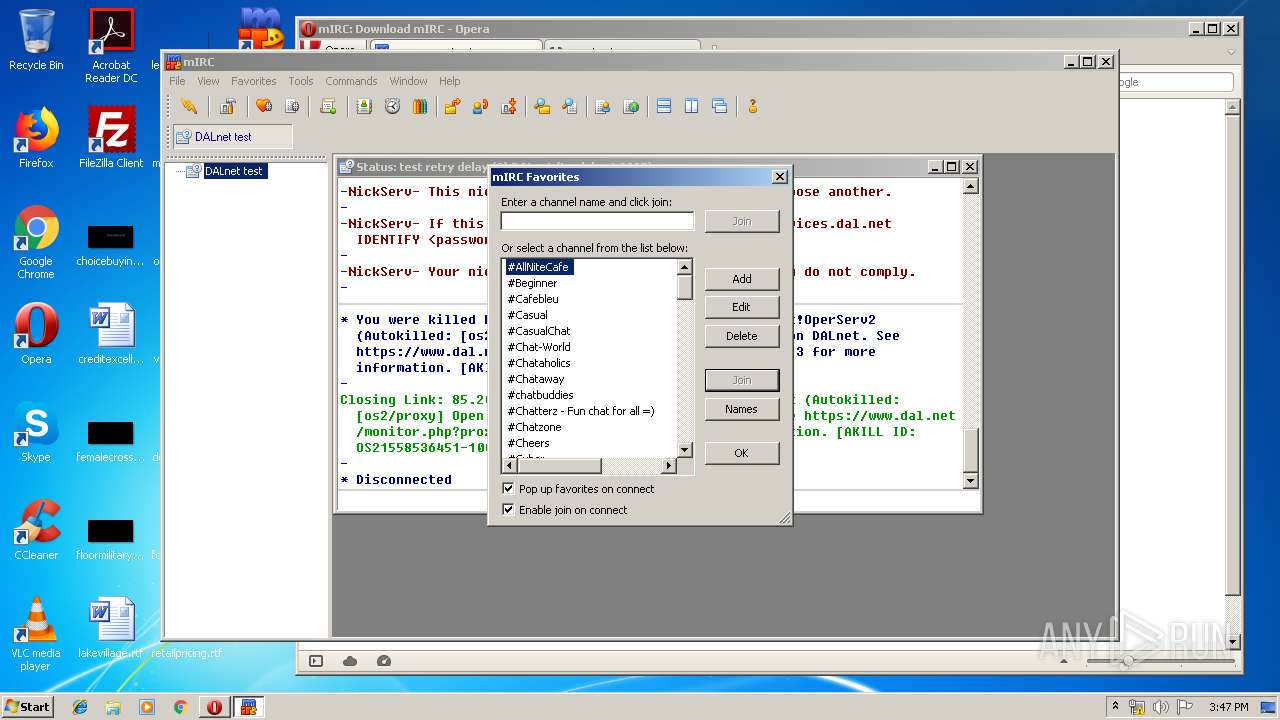Open Acrobat Reader DC desktop icon
Viewport: 1280px width, 720px height.
coord(111,46)
